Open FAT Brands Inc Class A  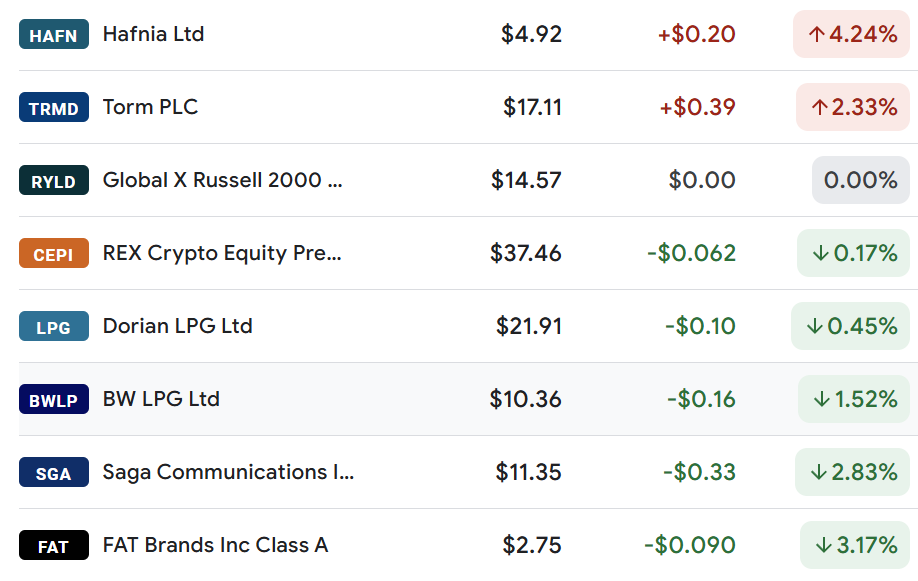[215, 545]
